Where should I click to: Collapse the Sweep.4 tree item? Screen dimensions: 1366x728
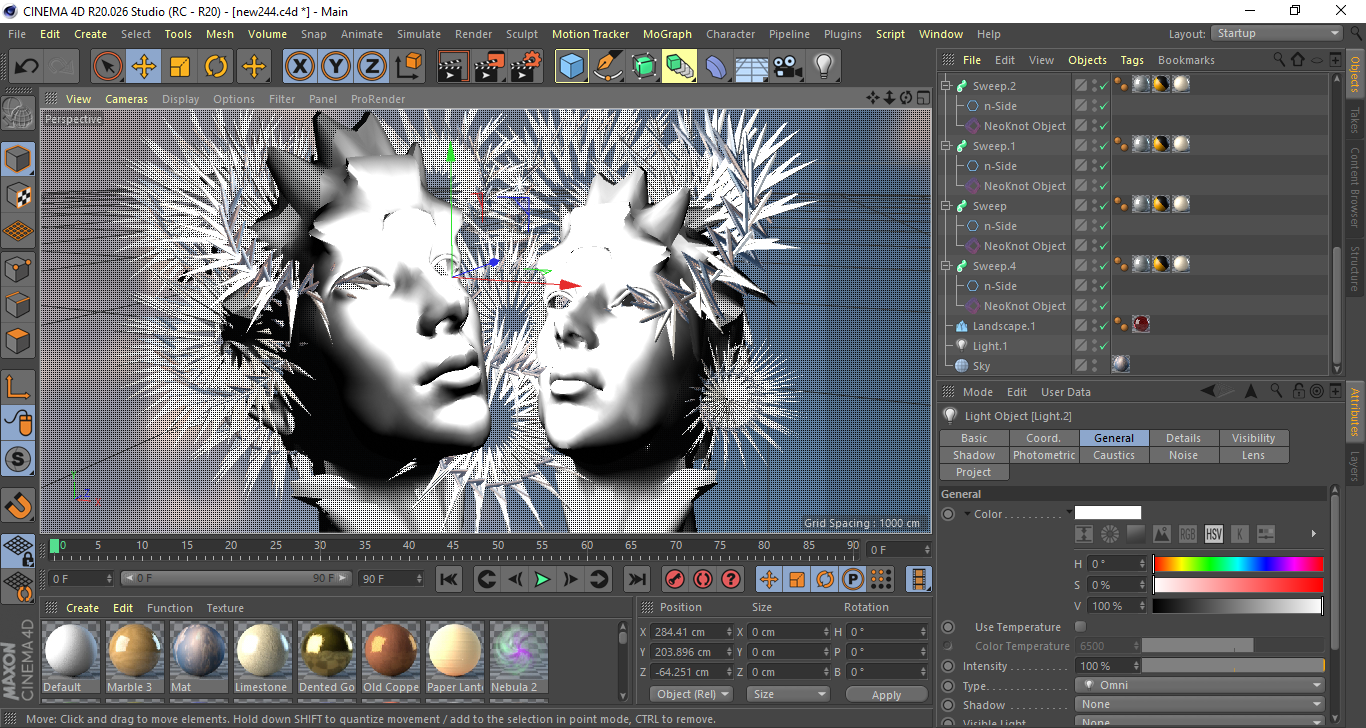pos(946,266)
